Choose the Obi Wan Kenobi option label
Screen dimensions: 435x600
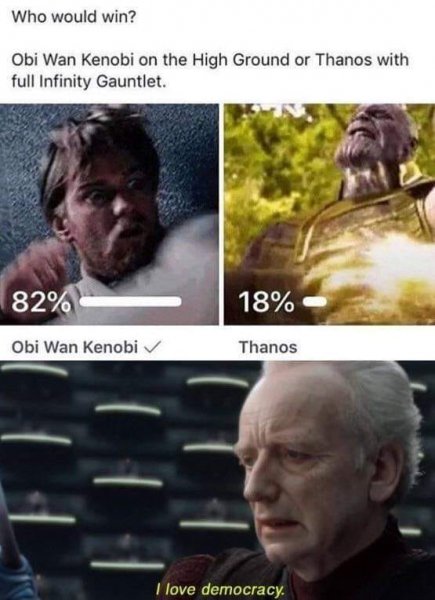tap(75, 347)
